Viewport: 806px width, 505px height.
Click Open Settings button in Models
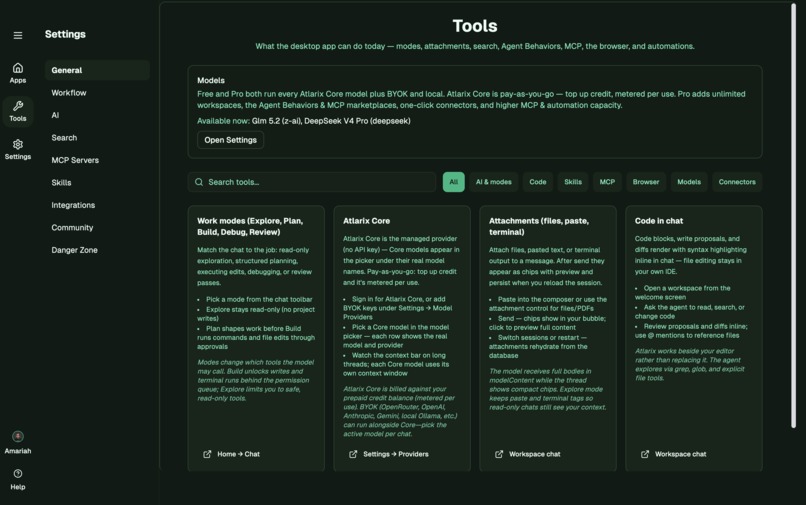coord(230,140)
